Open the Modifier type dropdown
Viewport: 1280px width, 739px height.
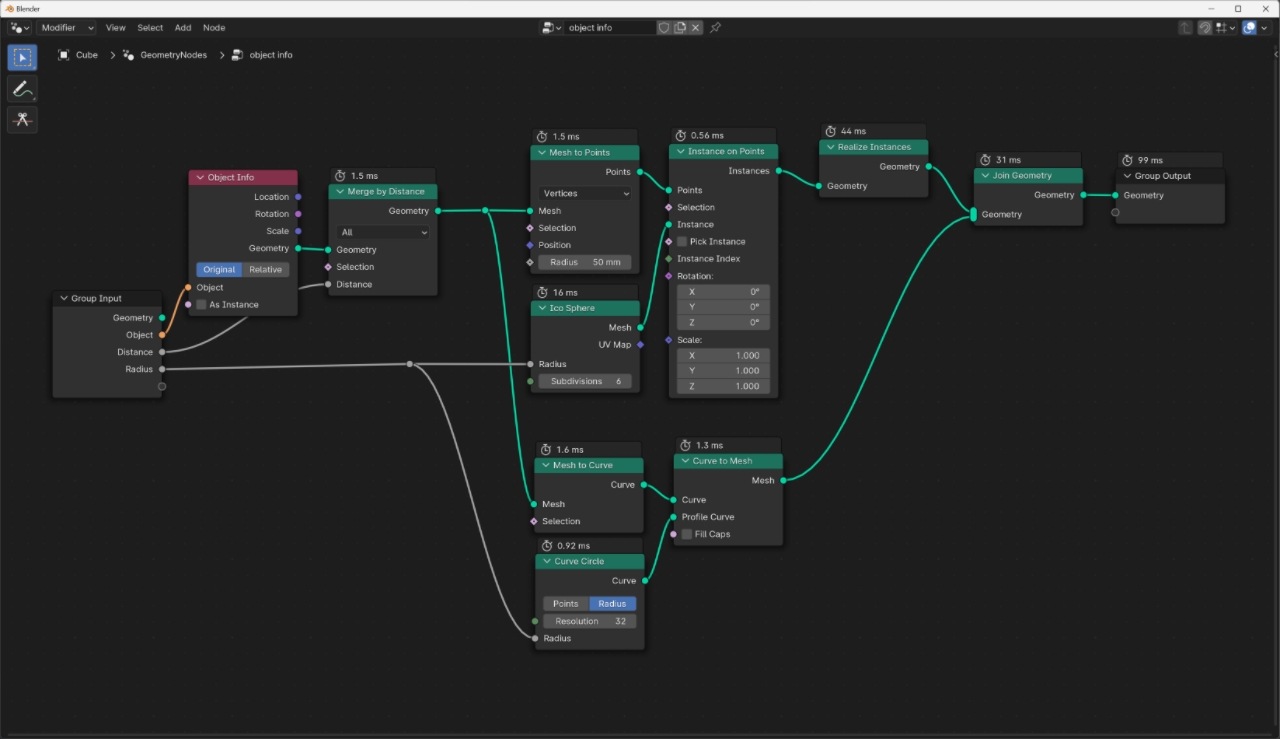point(66,28)
